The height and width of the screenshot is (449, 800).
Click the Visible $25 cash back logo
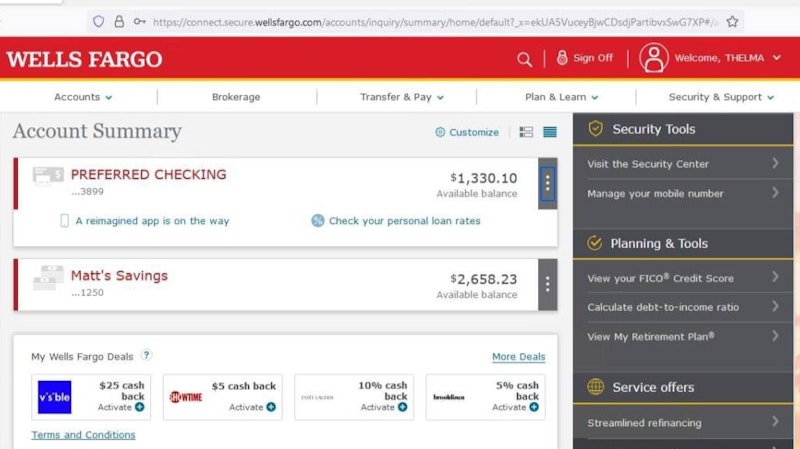[x=54, y=397]
